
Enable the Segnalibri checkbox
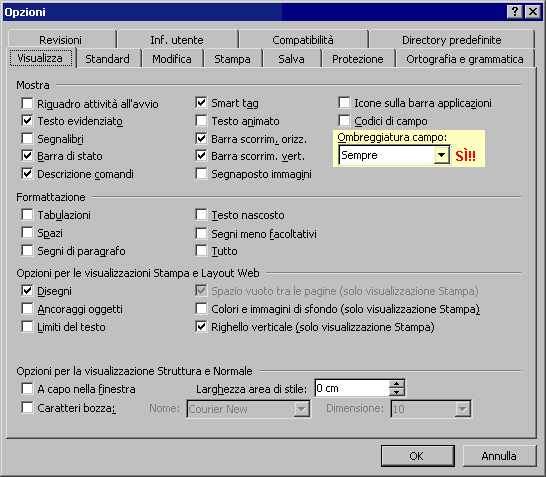pyautogui.click(x=27, y=139)
